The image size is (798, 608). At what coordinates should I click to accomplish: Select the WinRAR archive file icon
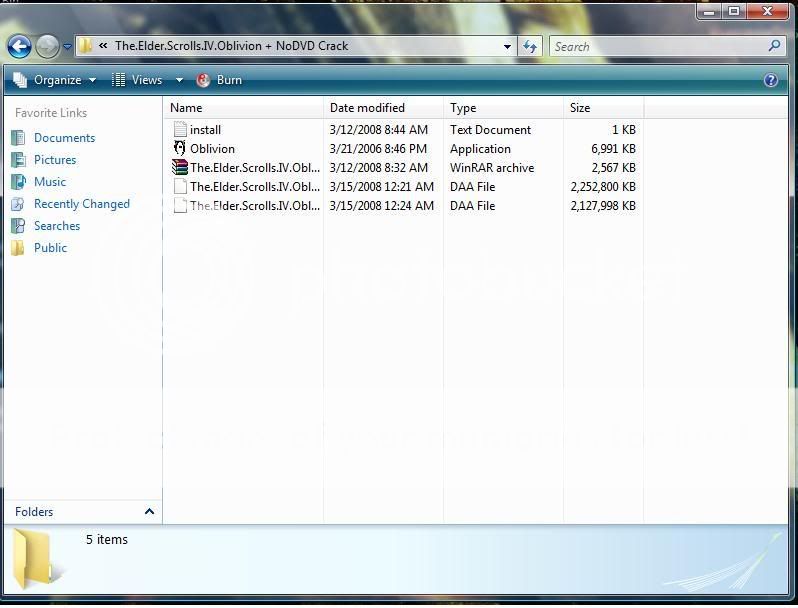coord(180,167)
